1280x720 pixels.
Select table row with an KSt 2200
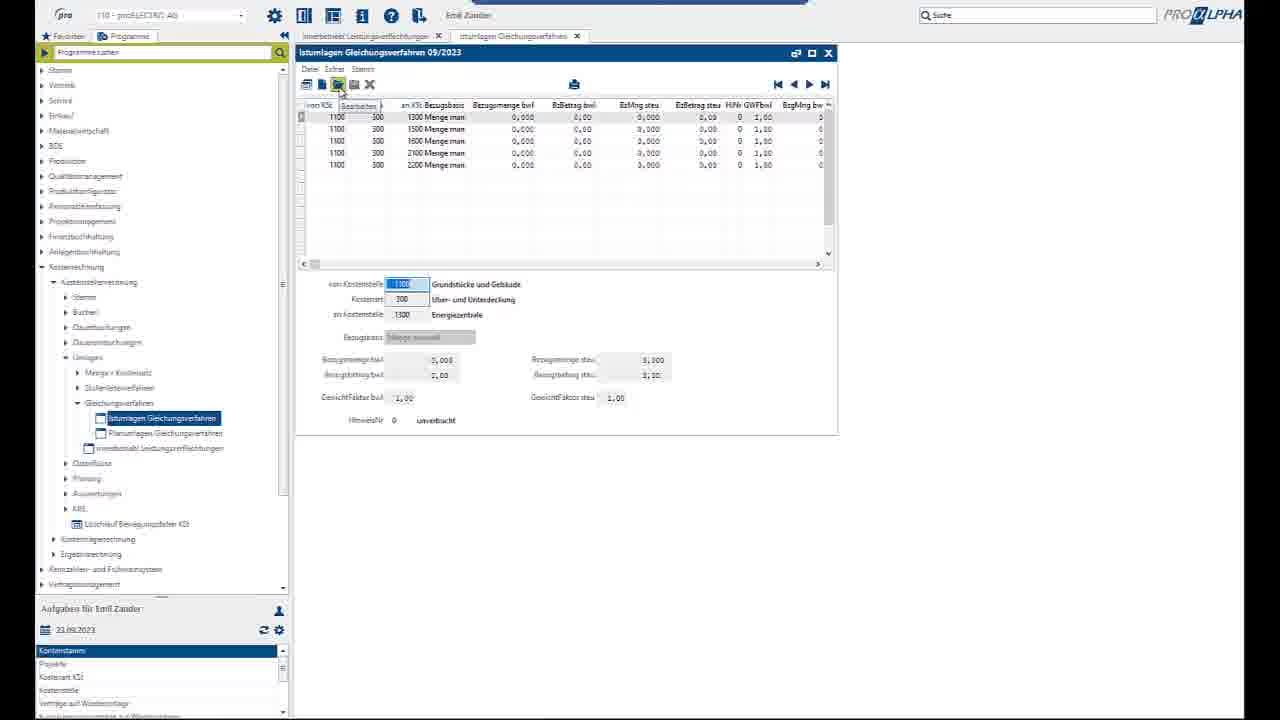[x=563, y=165]
